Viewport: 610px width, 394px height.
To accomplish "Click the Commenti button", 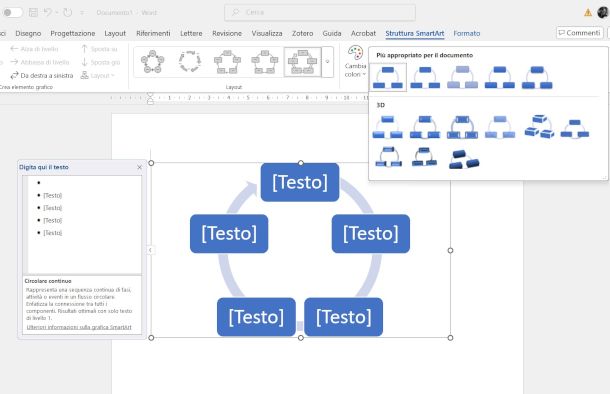I will coord(580,33).
